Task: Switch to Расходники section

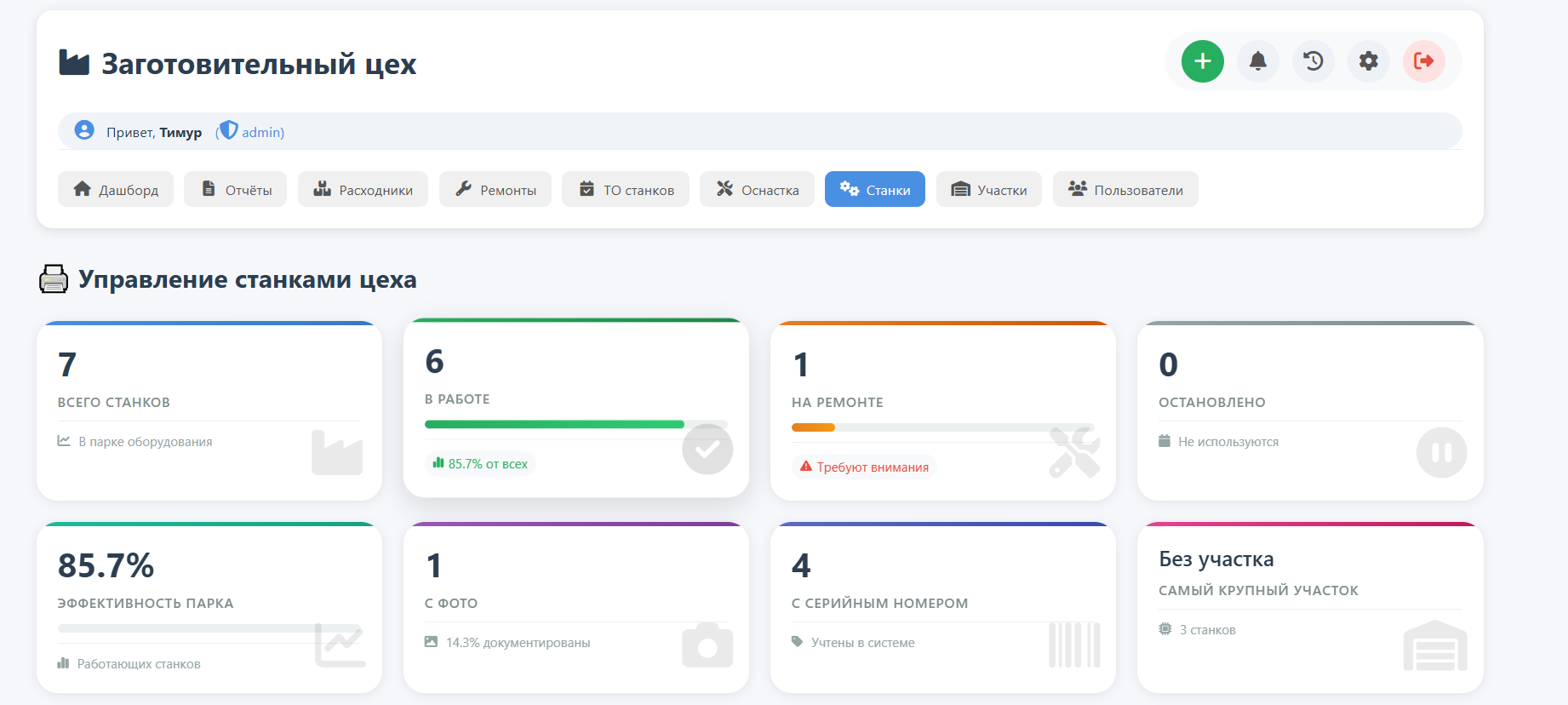Action: (363, 189)
